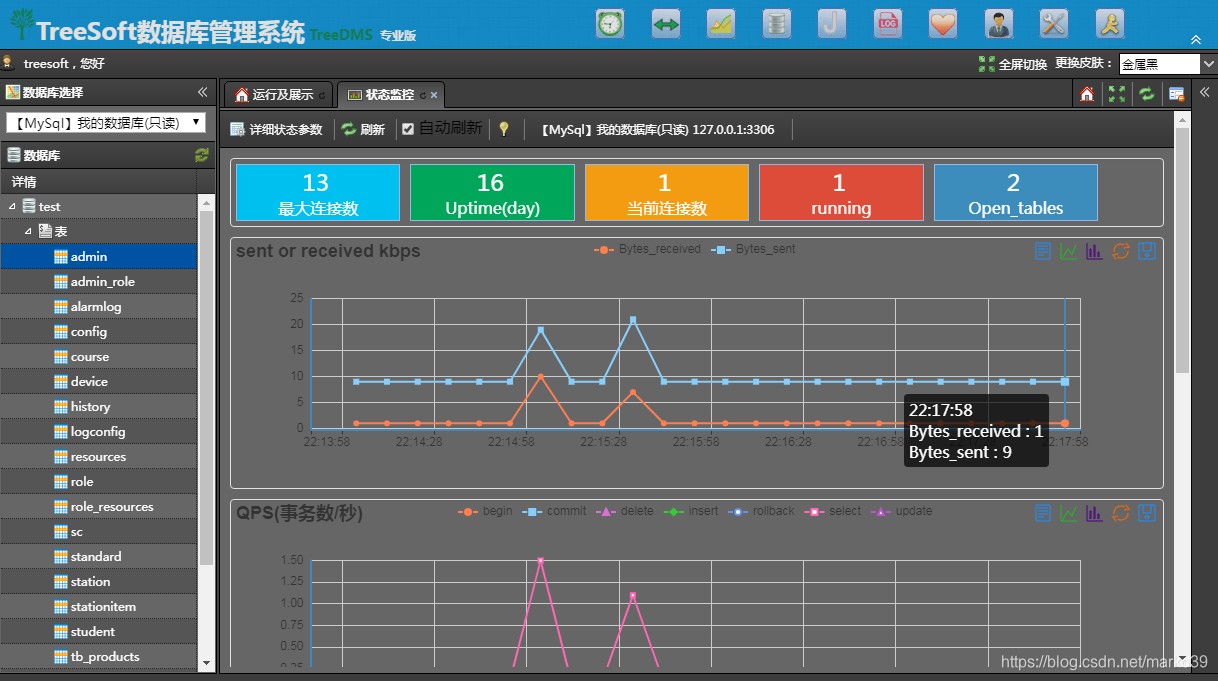The width and height of the screenshot is (1218, 681).
Task: Toggle Bytes_received legend series
Action: point(647,249)
